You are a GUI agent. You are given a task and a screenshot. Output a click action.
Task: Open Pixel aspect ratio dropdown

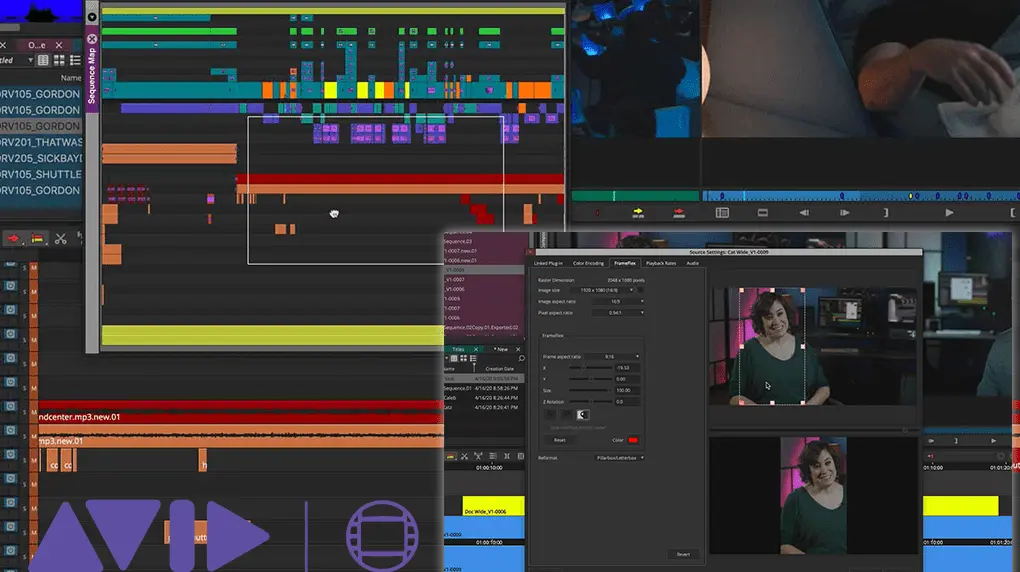pyautogui.click(x=618, y=313)
